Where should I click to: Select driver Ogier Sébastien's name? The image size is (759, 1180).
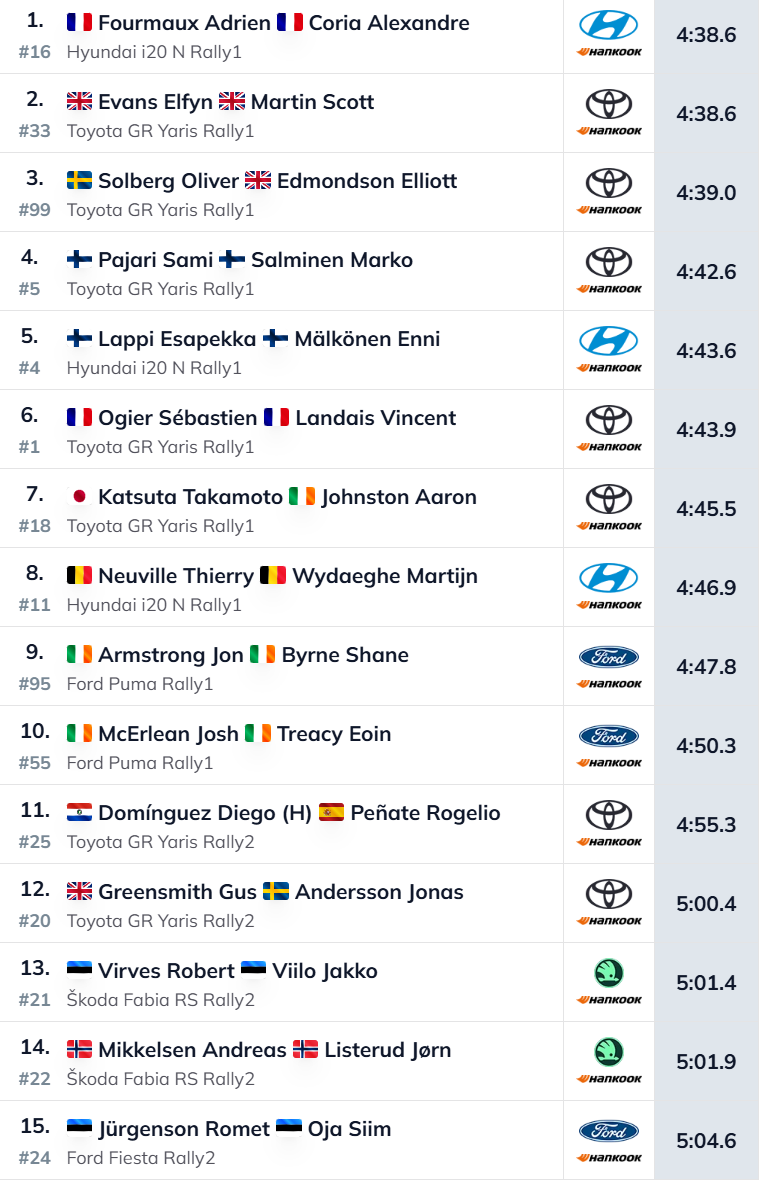tap(177, 418)
